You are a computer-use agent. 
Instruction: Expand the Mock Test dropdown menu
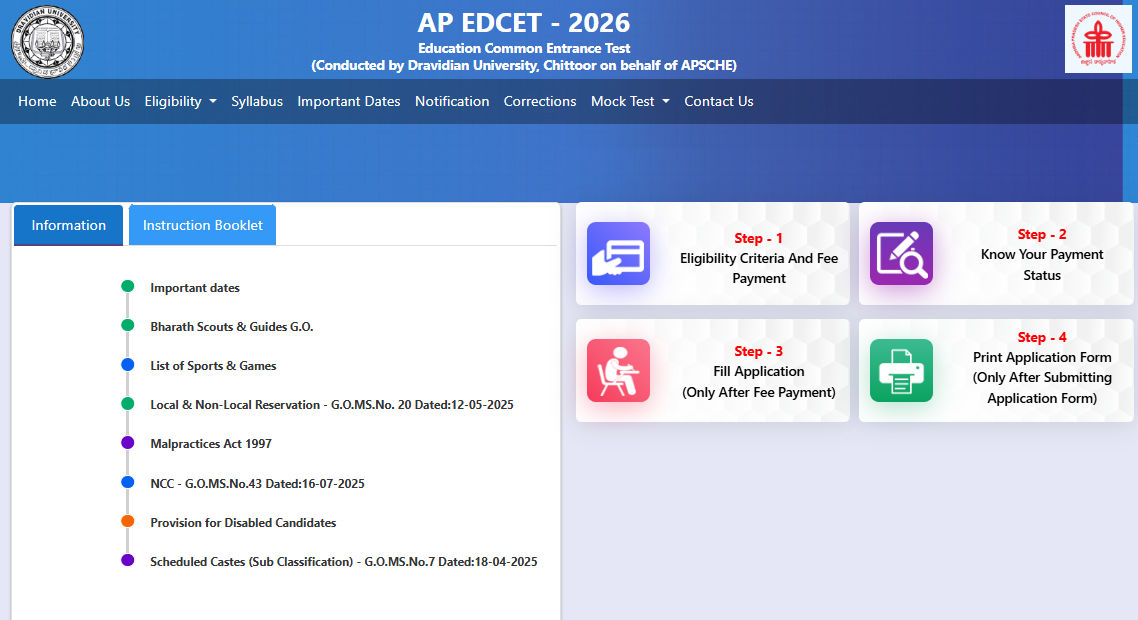pyautogui.click(x=630, y=102)
